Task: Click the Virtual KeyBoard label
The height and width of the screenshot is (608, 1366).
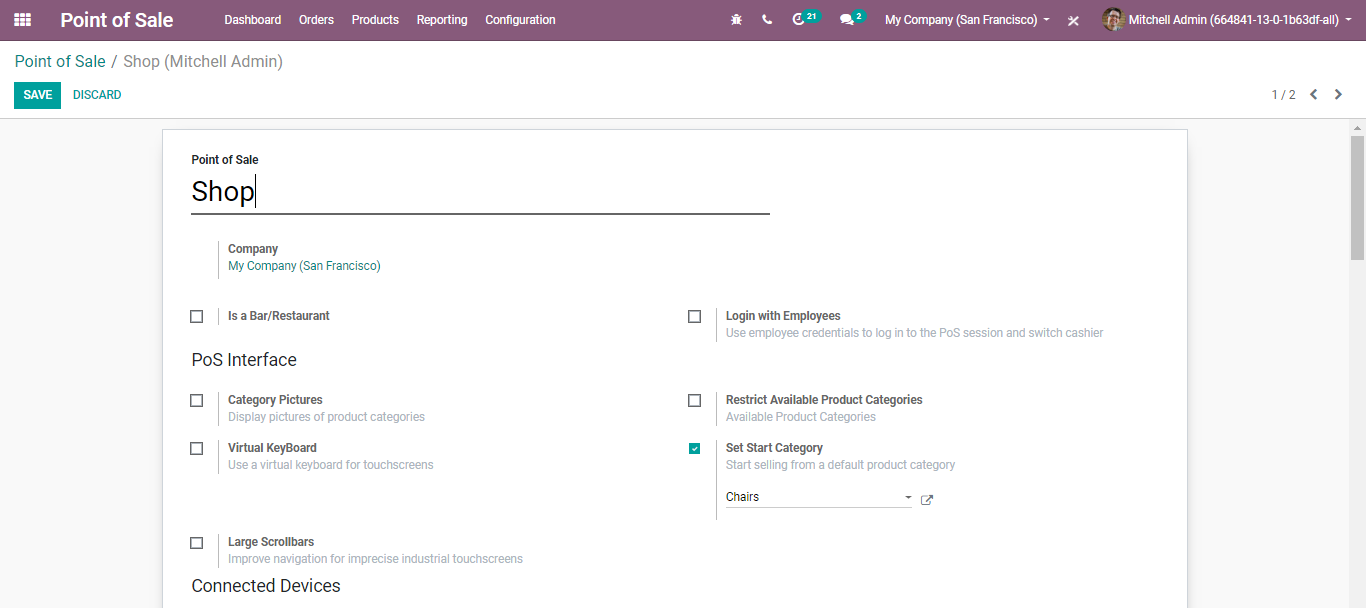Action: pyautogui.click(x=272, y=448)
